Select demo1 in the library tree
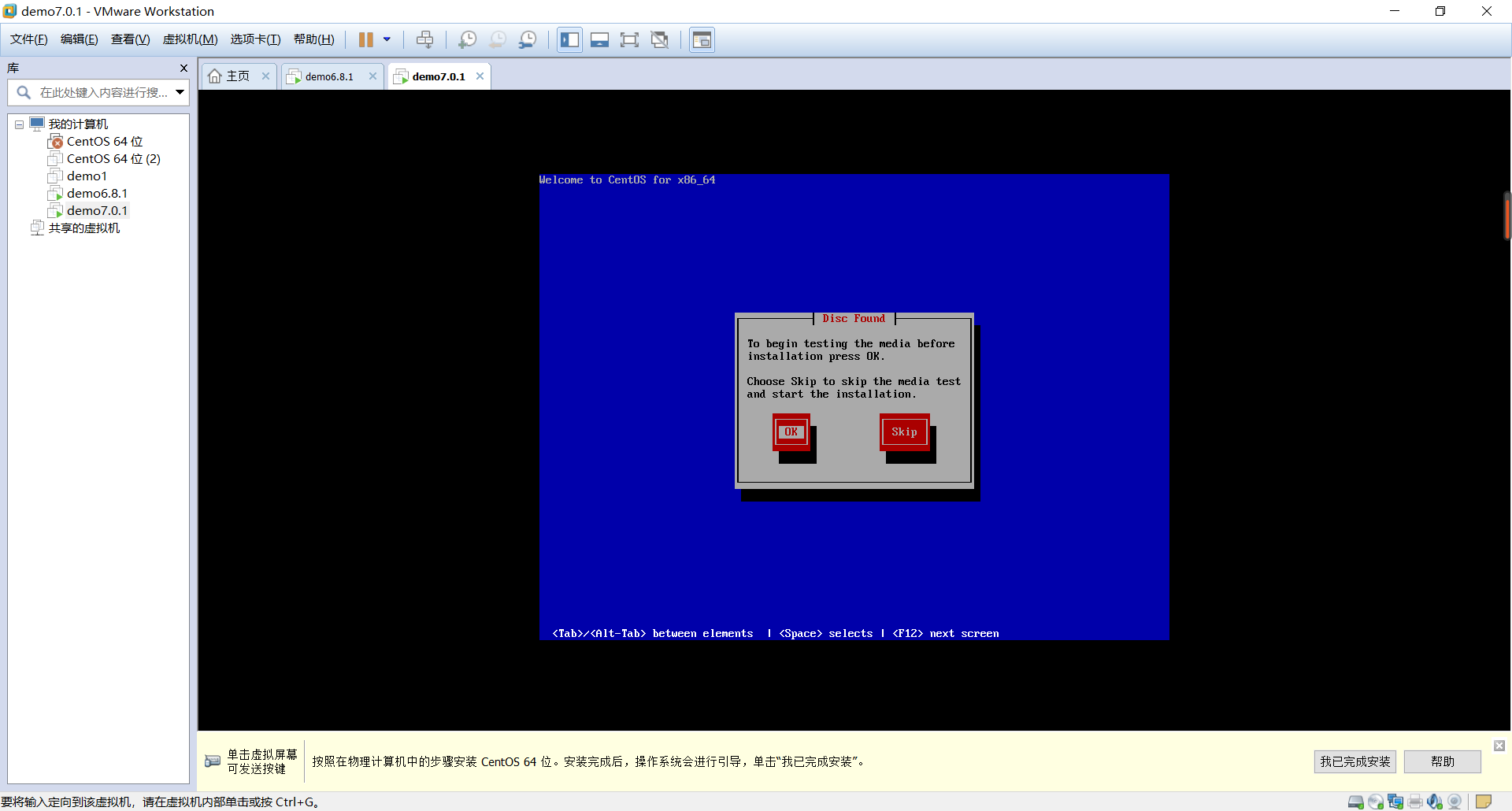Image resolution: width=1512 pixels, height=811 pixels. pos(87,176)
